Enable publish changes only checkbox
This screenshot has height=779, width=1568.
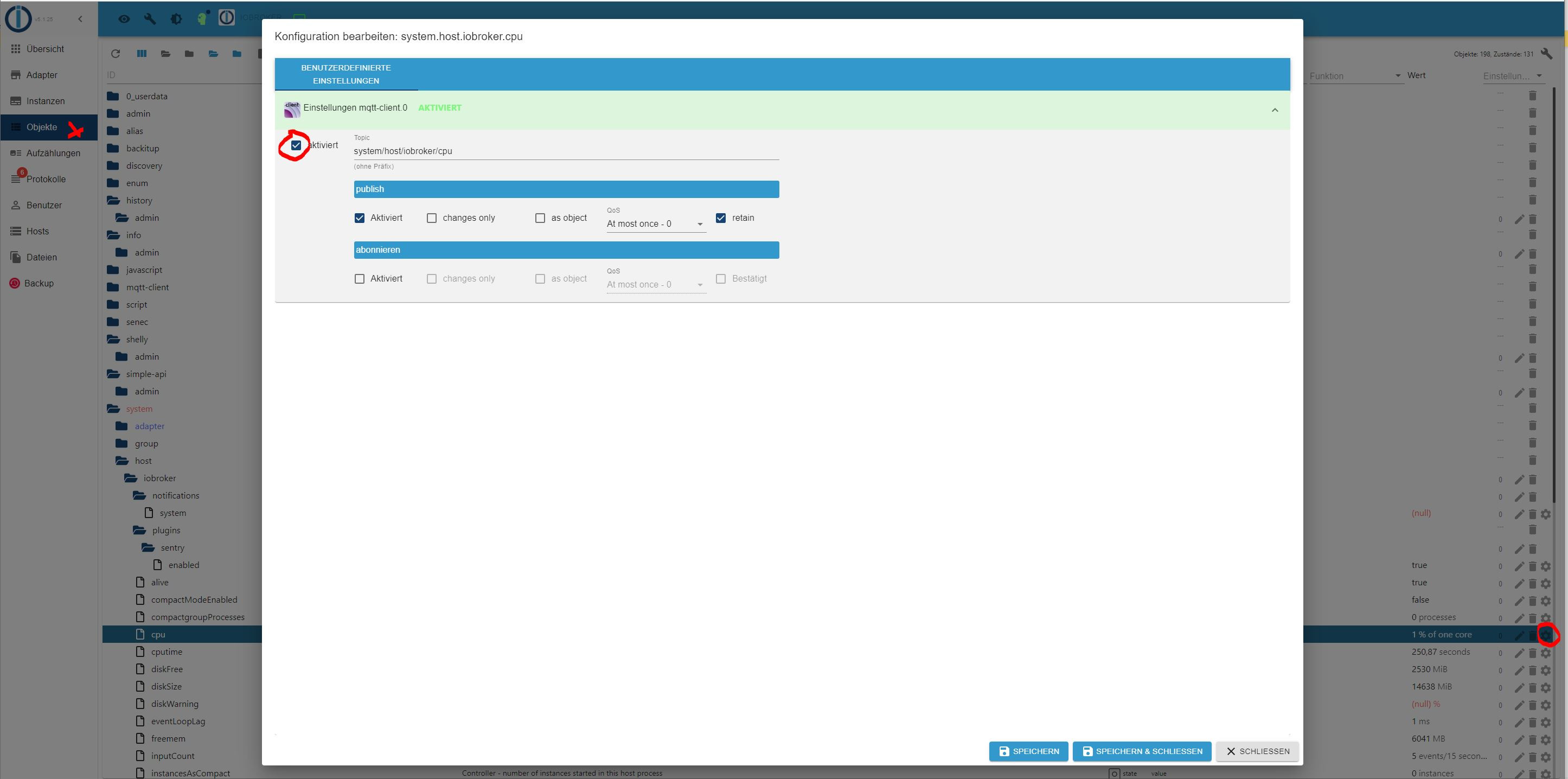tap(432, 218)
